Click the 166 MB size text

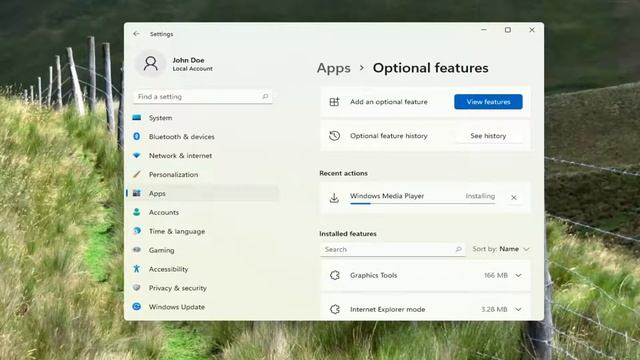pos(496,276)
